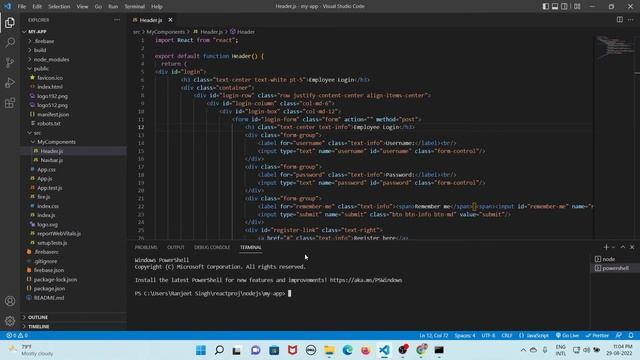Expand the build folder
640x360 pixels.
pos(40,50)
